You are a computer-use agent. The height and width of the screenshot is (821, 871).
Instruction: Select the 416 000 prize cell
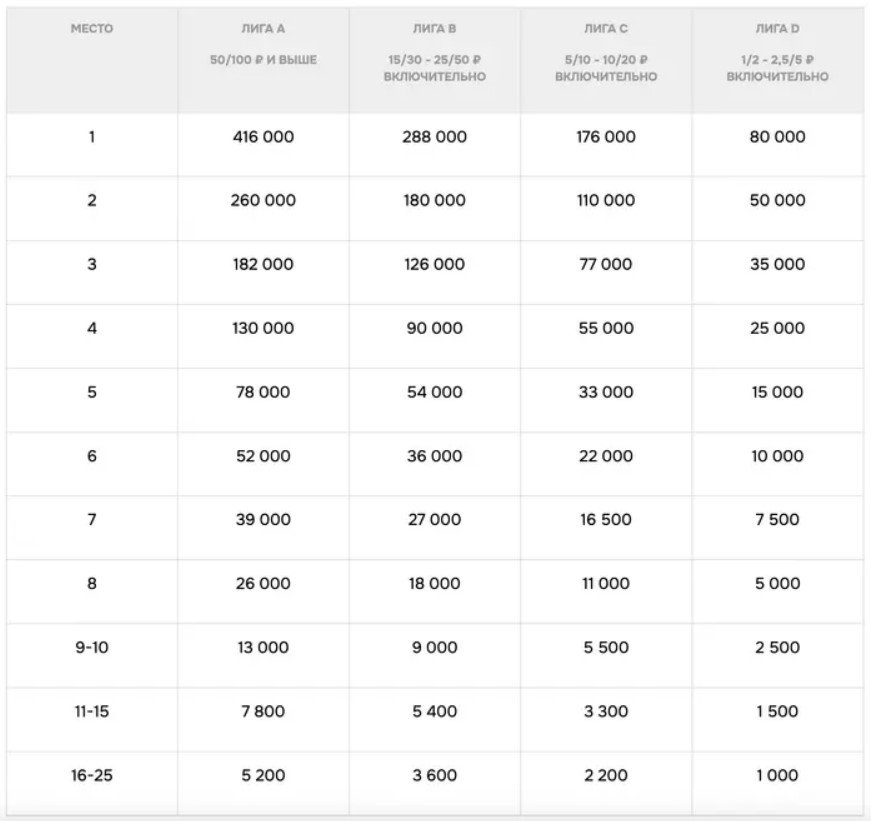264,137
